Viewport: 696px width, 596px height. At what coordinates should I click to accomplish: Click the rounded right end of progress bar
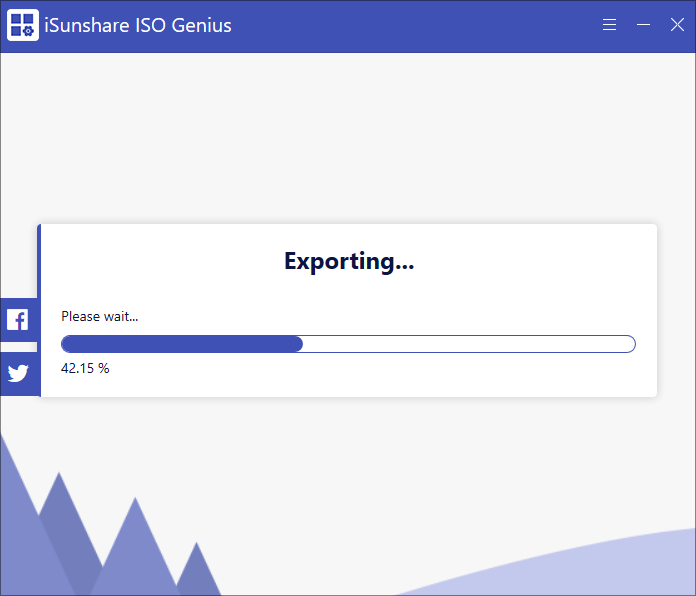[629, 344]
